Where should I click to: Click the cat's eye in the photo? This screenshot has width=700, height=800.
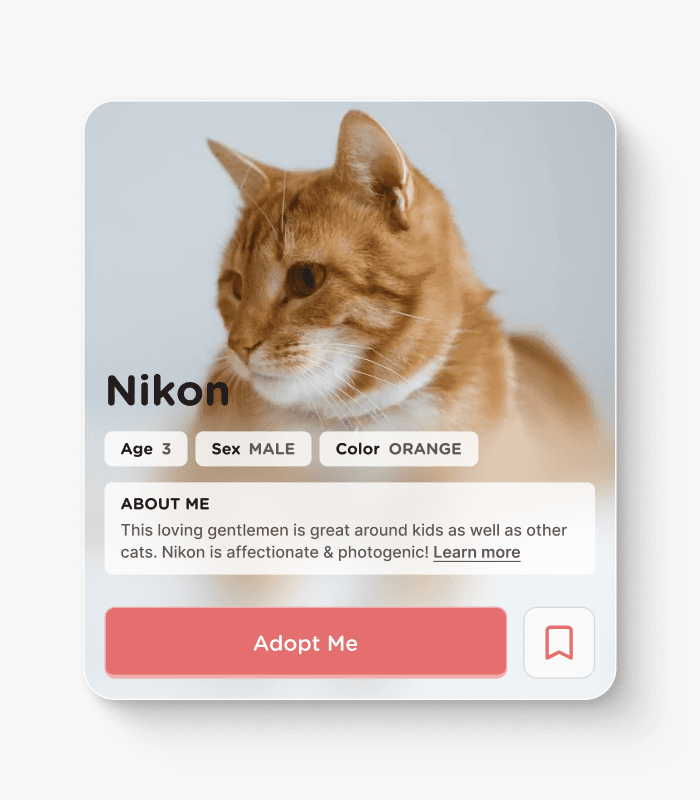click(x=306, y=279)
